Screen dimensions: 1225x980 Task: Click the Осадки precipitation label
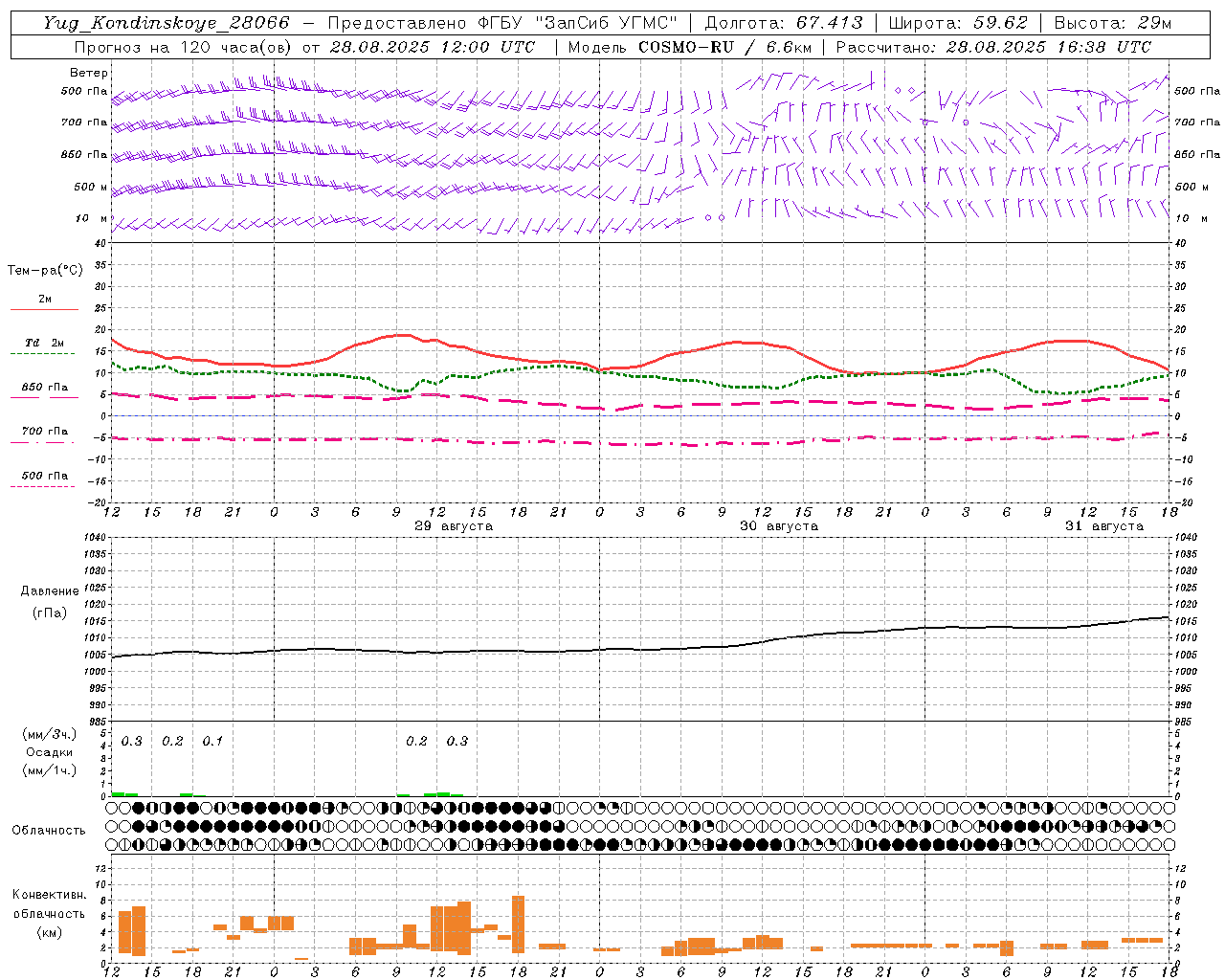point(50,753)
